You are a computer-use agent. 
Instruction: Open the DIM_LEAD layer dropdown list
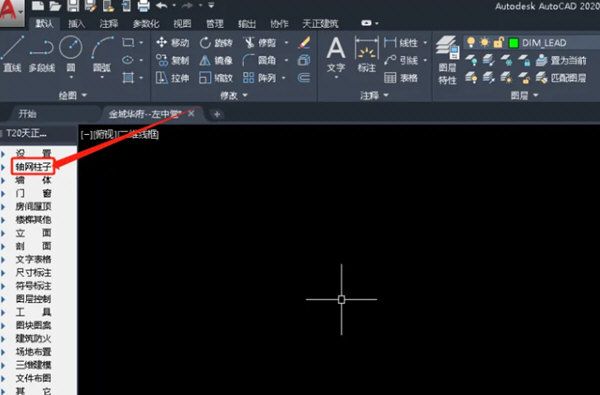point(532,42)
